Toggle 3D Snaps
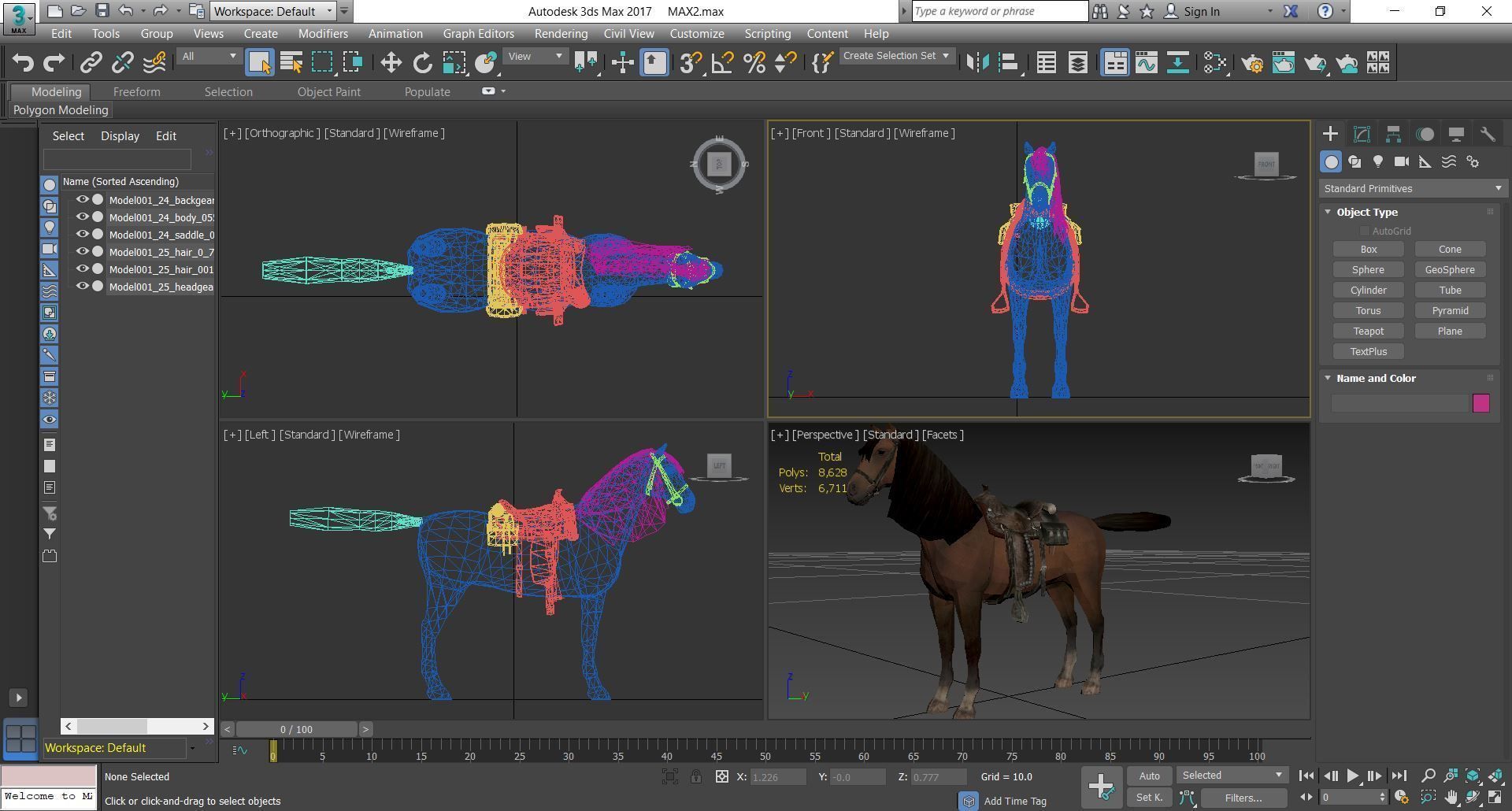 (x=691, y=62)
